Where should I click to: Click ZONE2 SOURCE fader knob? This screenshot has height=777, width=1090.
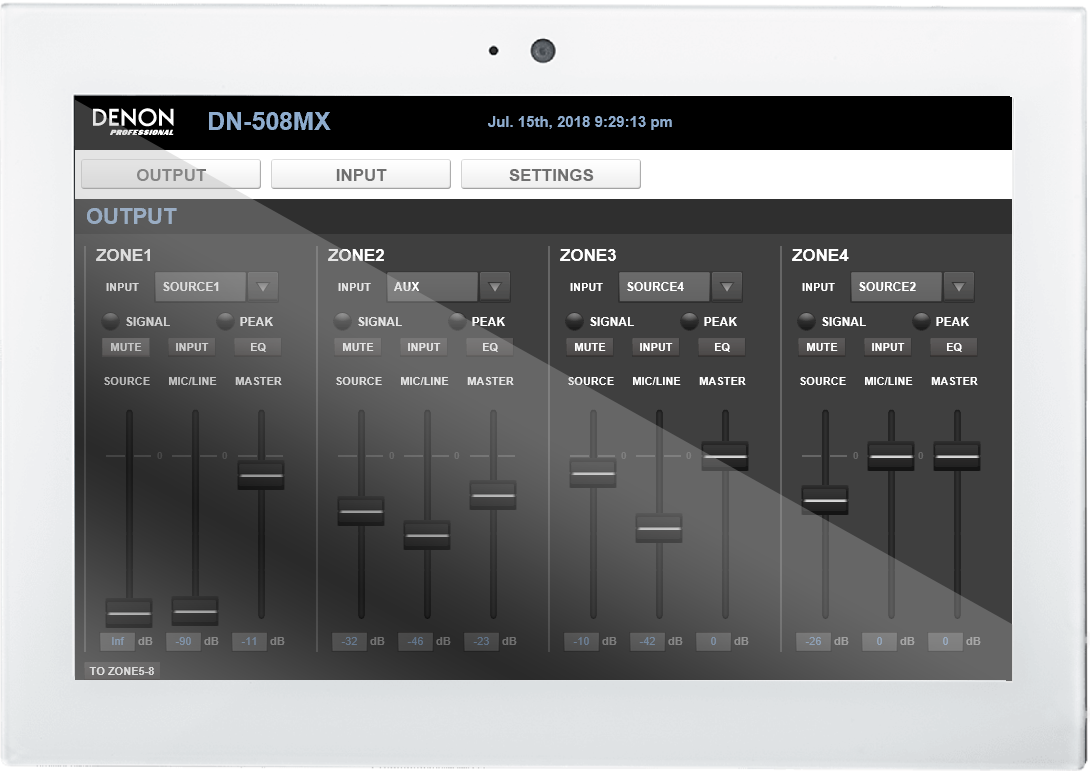click(361, 512)
